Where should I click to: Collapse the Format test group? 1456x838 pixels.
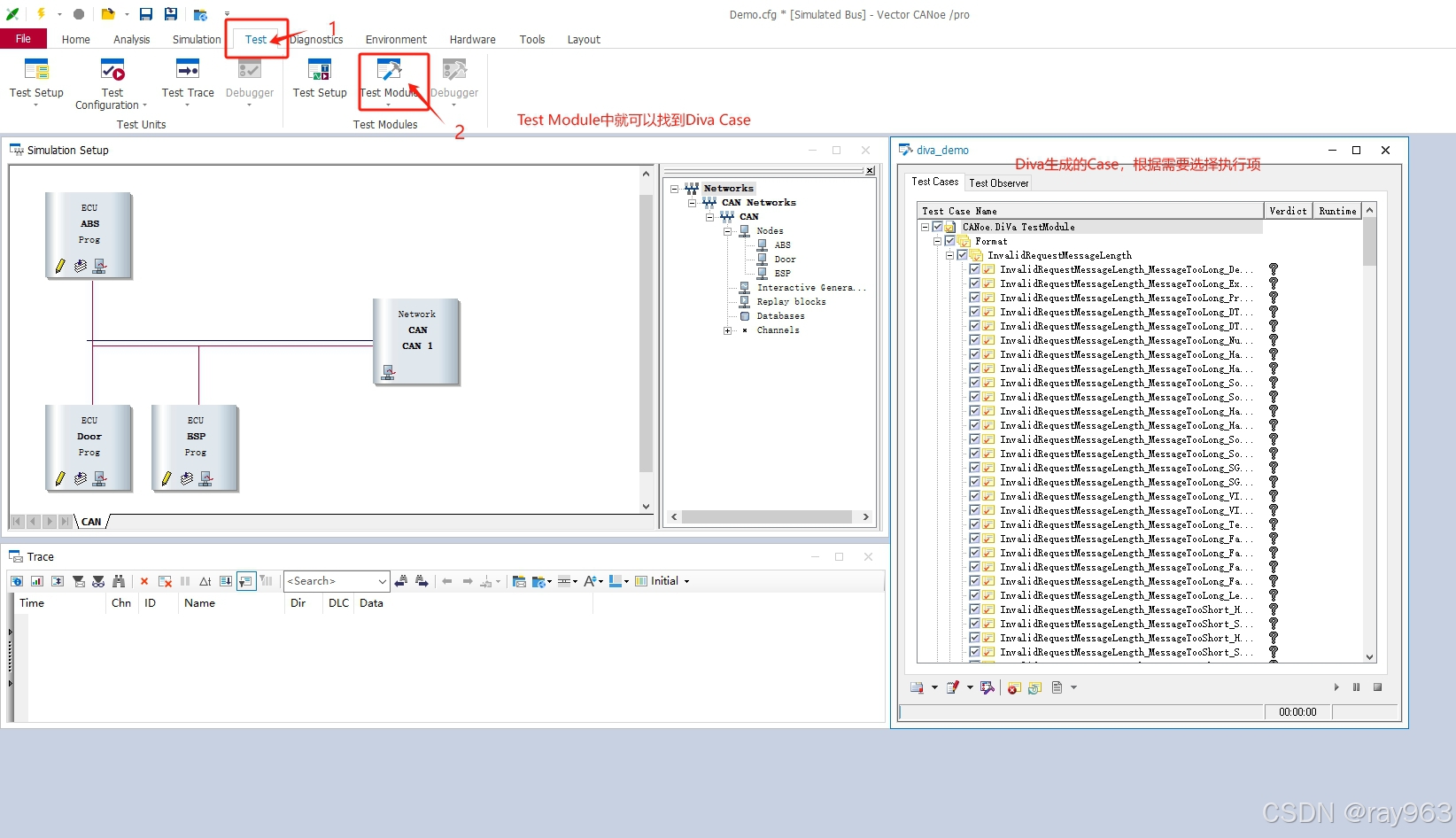[938, 241]
